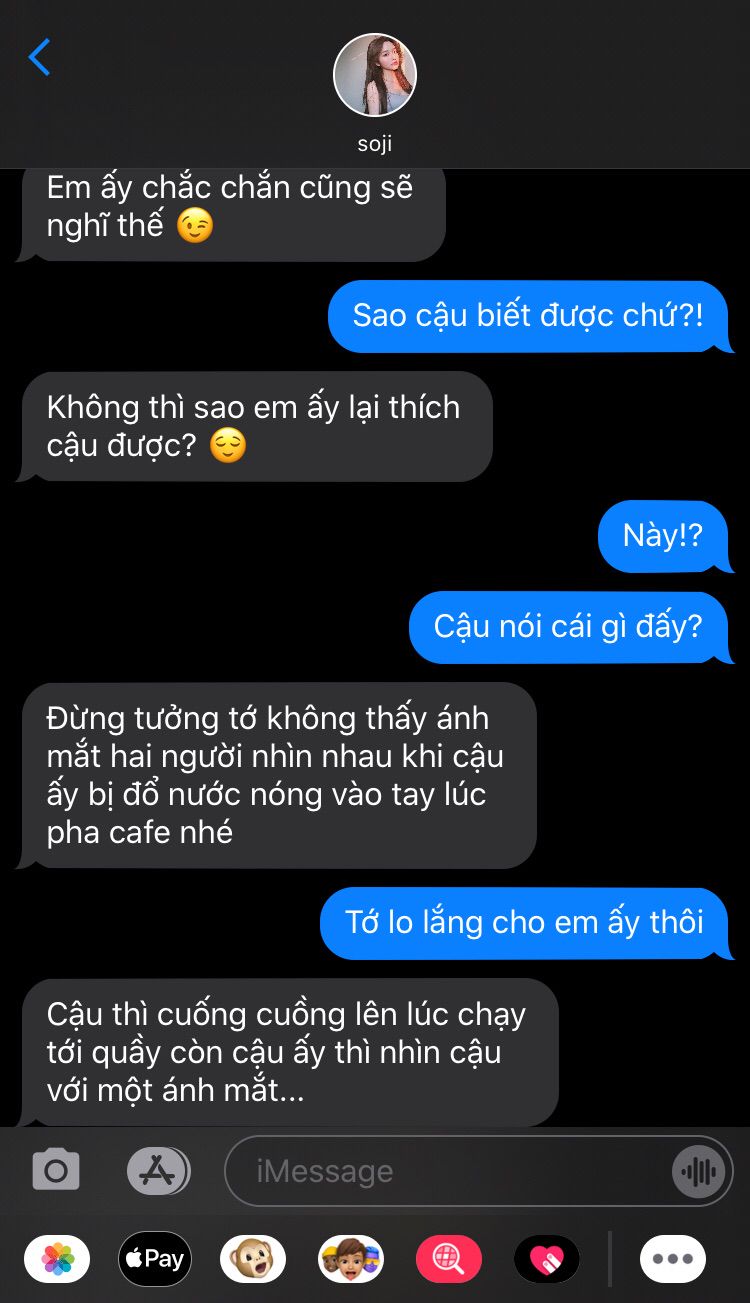Select the "Sao cậu biết được chứ?!" bubble

(x=530, y=316)
